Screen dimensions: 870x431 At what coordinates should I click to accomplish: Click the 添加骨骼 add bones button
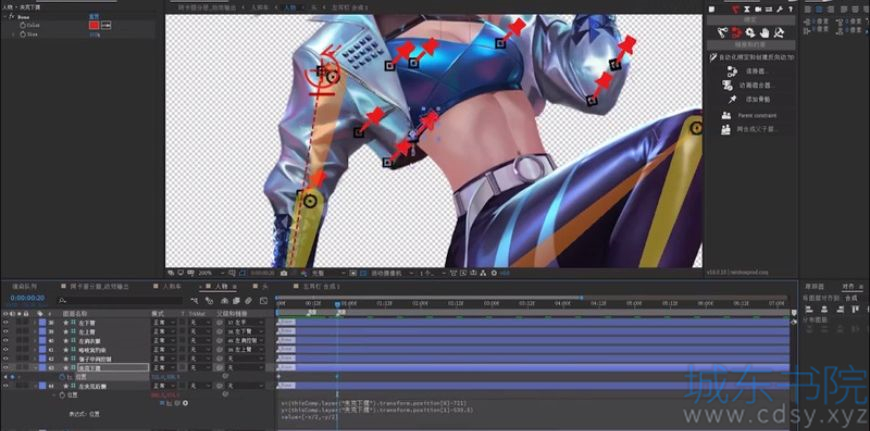(758, 99)
